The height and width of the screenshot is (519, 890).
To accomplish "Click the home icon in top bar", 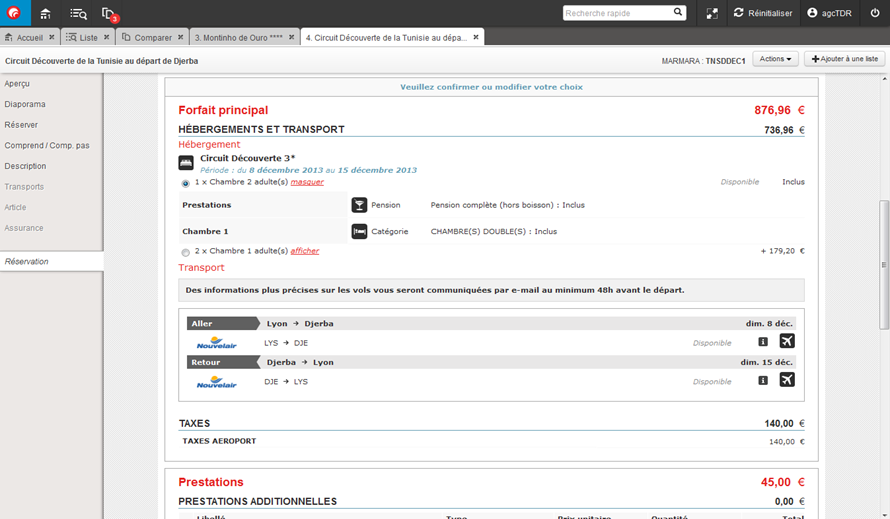I will pyautogui.click(x=46, y=13).
